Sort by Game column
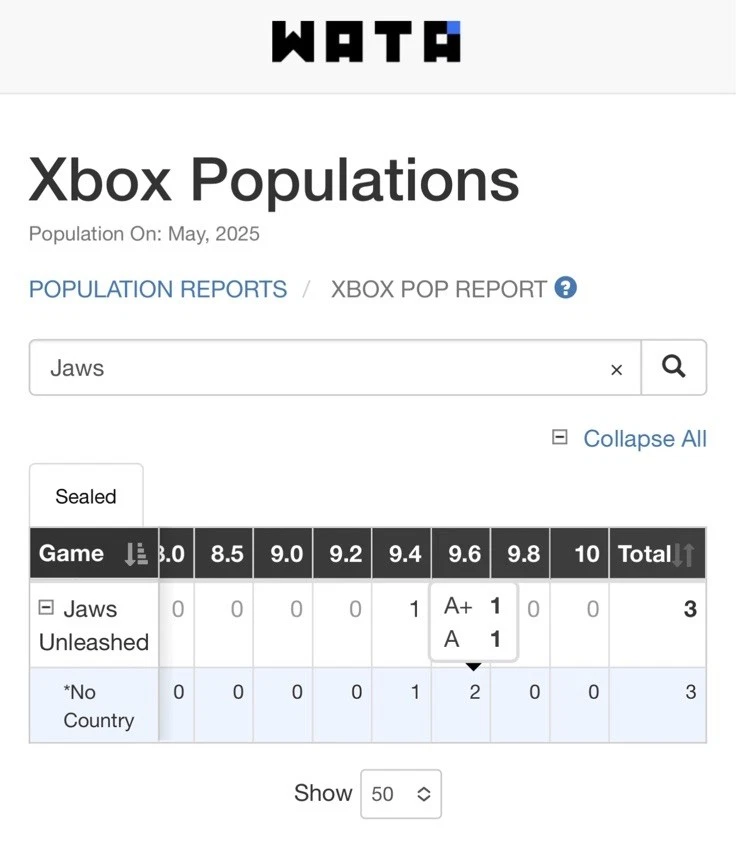 point(136,554)
